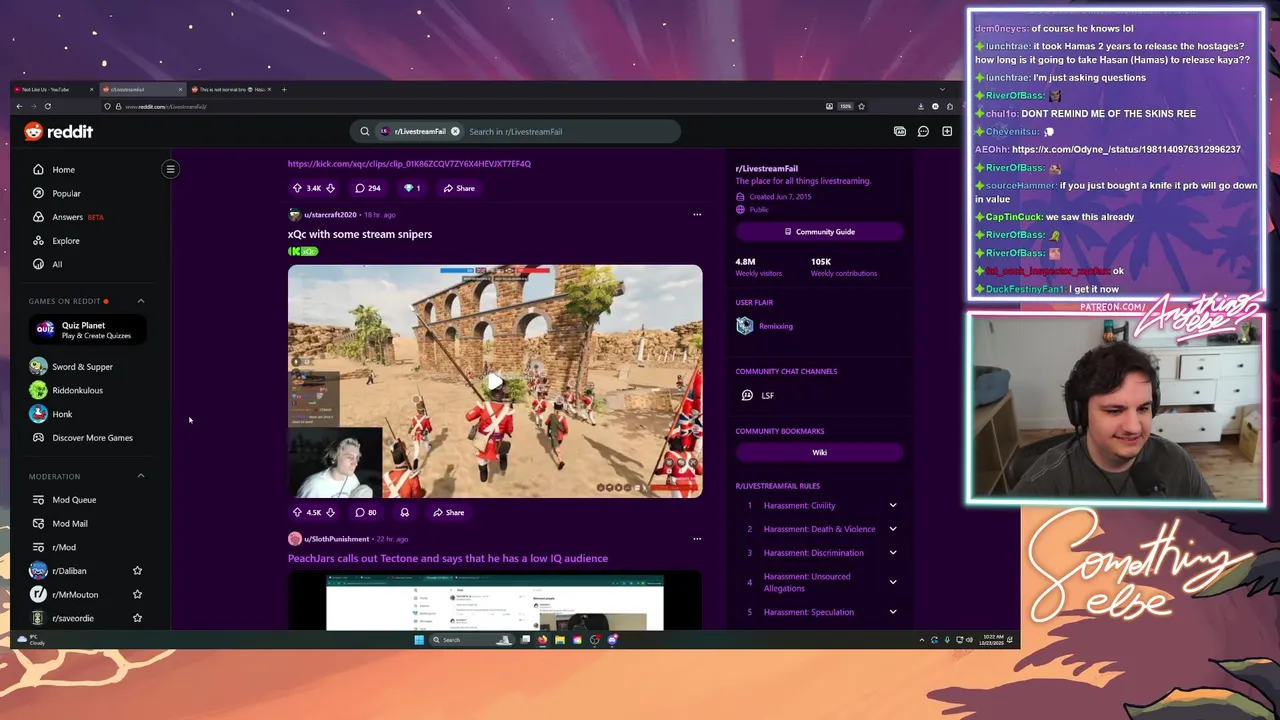Open the advertise icon in Reddit header
The image size is (1280, 720).
tap(899, 131)
